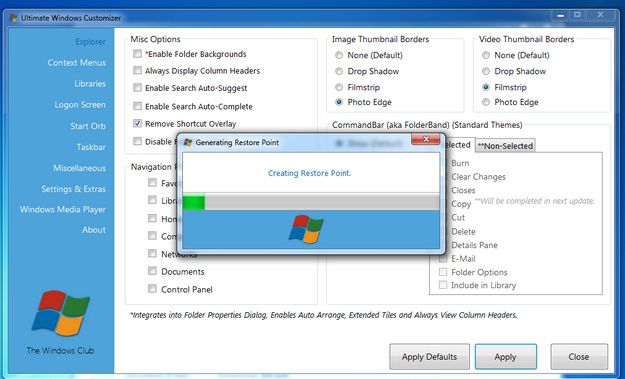
Task: Select Filmstrip for image thumbnail borders
Action: 339,87
